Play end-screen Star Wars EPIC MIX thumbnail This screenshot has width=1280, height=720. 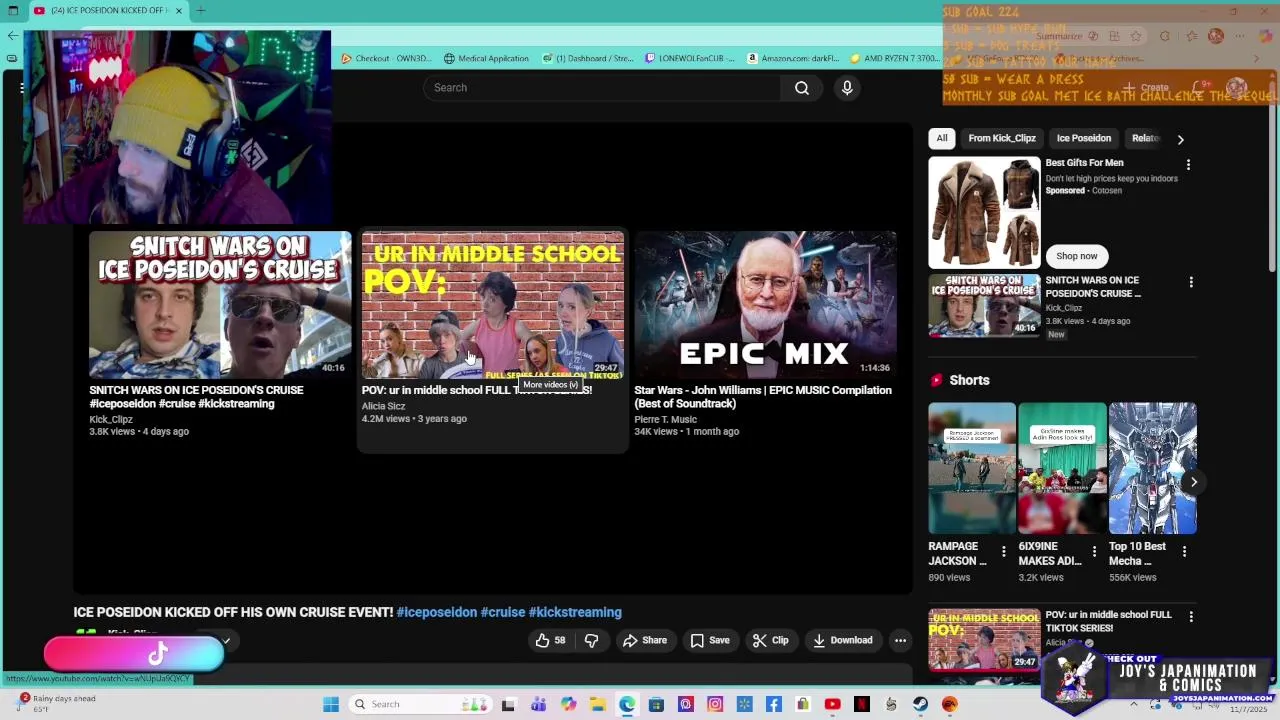(x=765, y=305)
